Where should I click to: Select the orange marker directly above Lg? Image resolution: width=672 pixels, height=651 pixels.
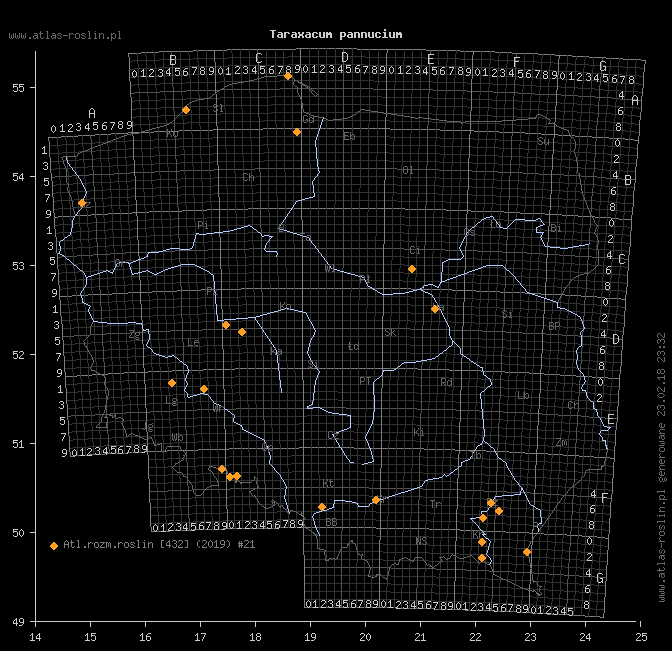[x=172, y=383]
